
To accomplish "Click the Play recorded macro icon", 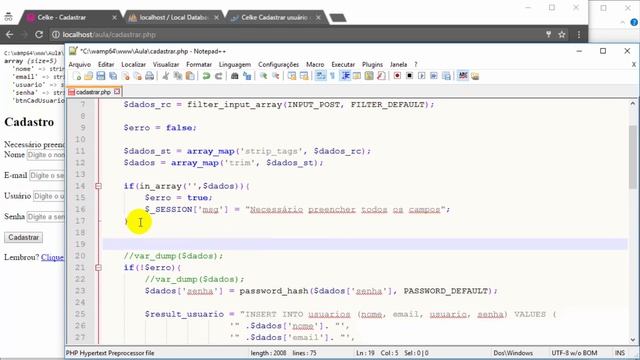I will tap(422, 76).
